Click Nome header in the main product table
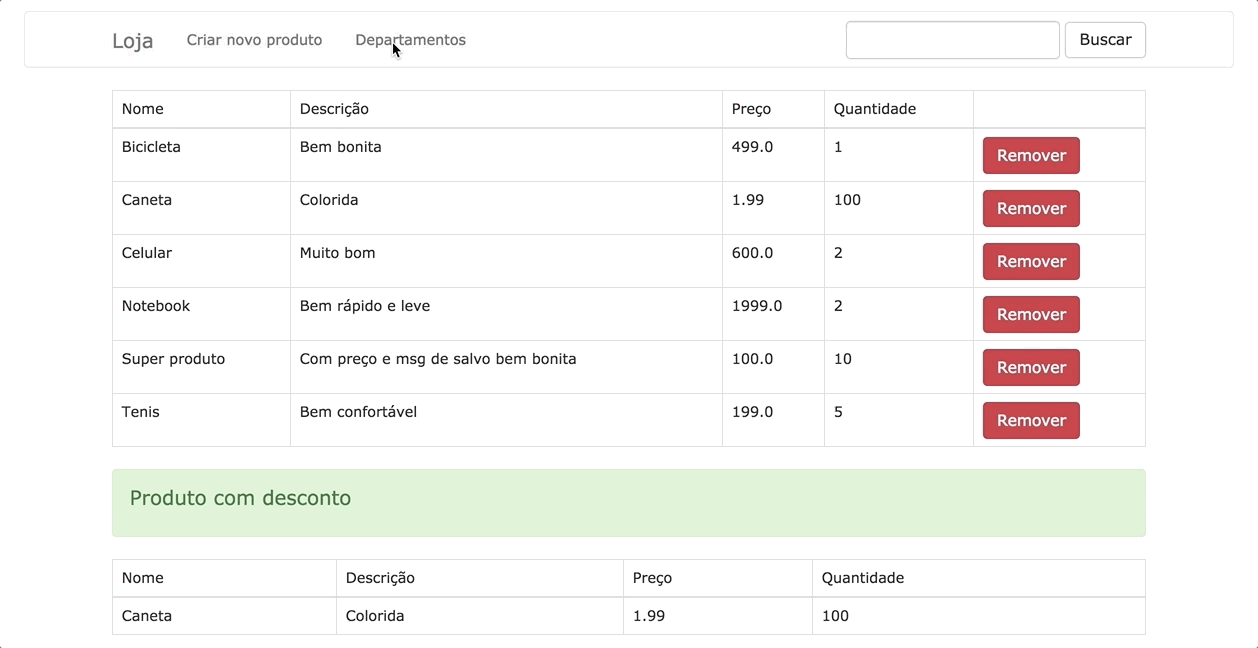This screenshot has width=1258, height=648. coord(143,109)
